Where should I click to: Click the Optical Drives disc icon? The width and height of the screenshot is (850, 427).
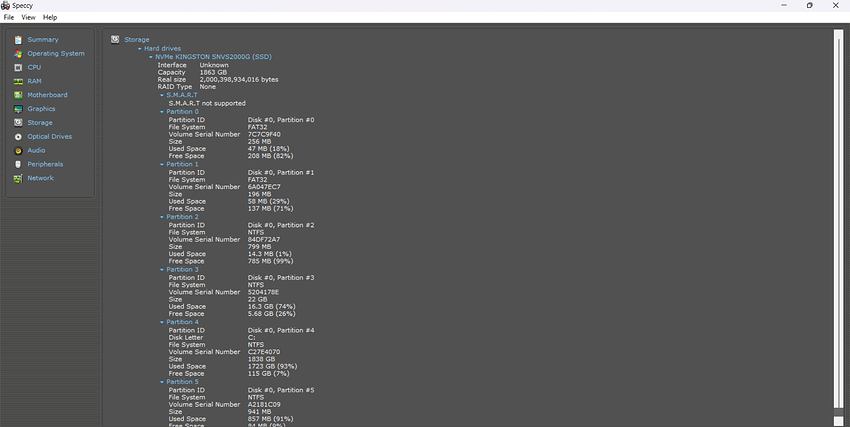[x=18, y=137]
